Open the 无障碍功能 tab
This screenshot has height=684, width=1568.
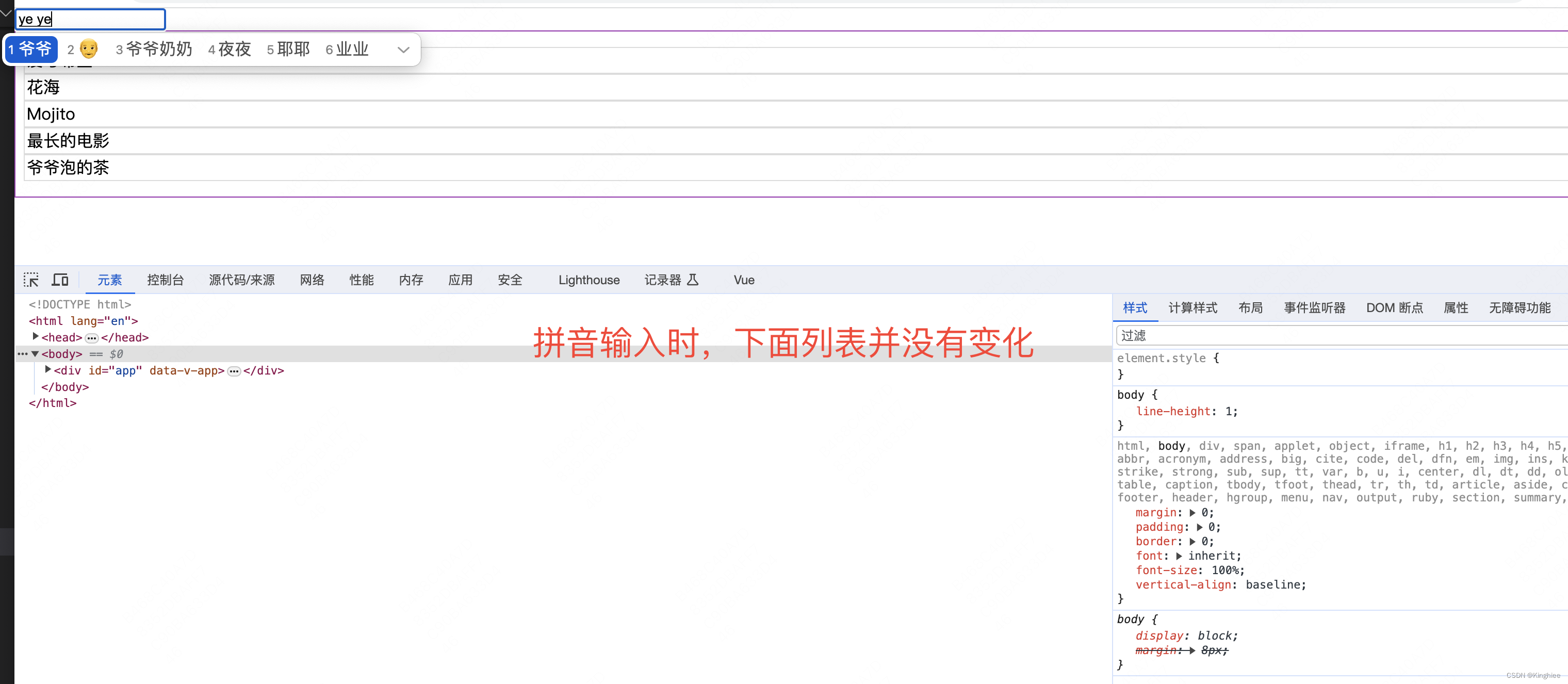1520,308
